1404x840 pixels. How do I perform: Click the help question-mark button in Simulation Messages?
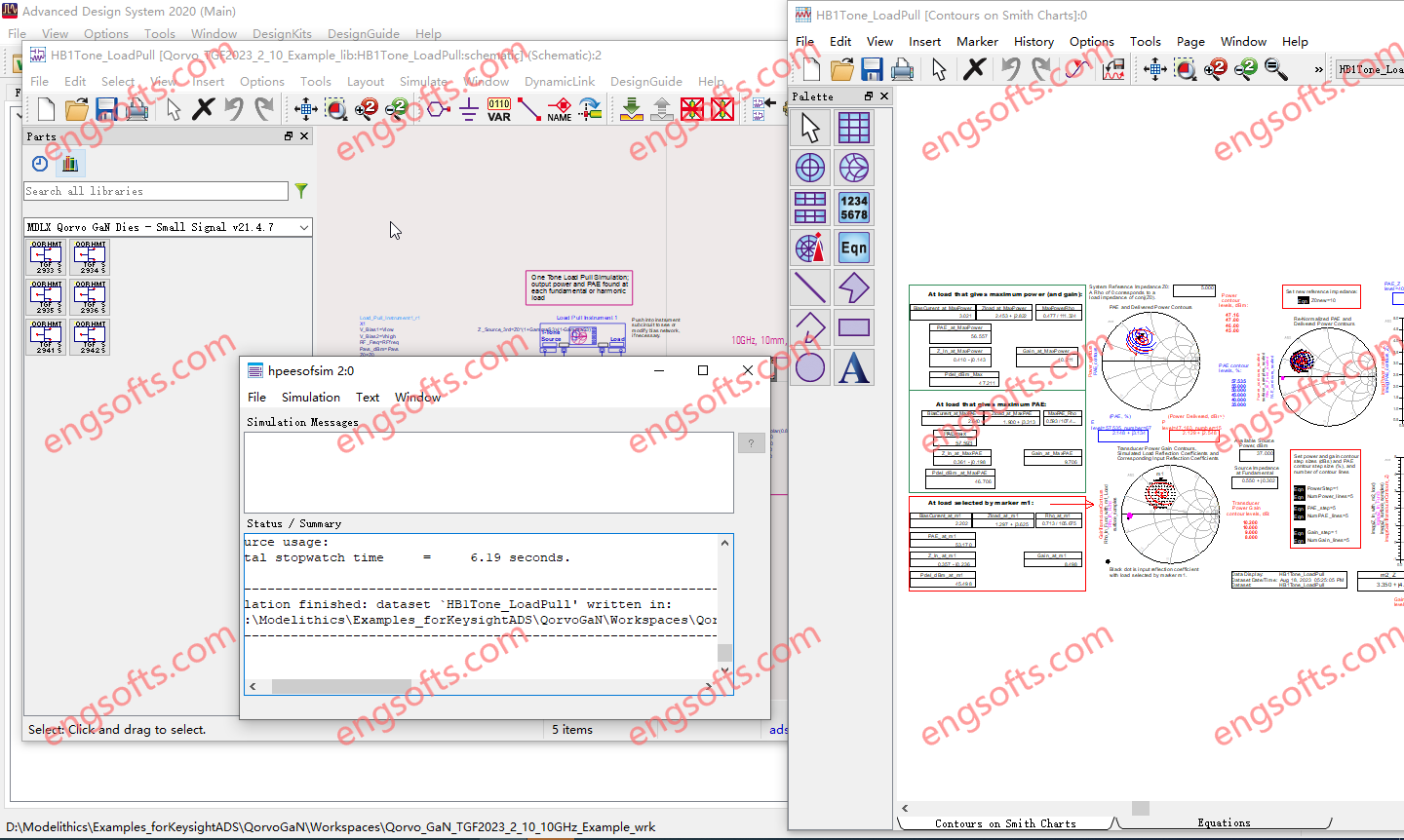pyautogui.click(x=751, y=443)
